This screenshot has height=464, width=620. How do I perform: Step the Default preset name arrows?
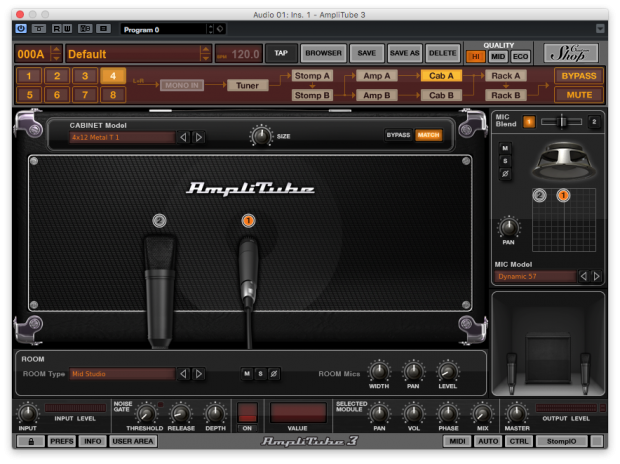205,54
